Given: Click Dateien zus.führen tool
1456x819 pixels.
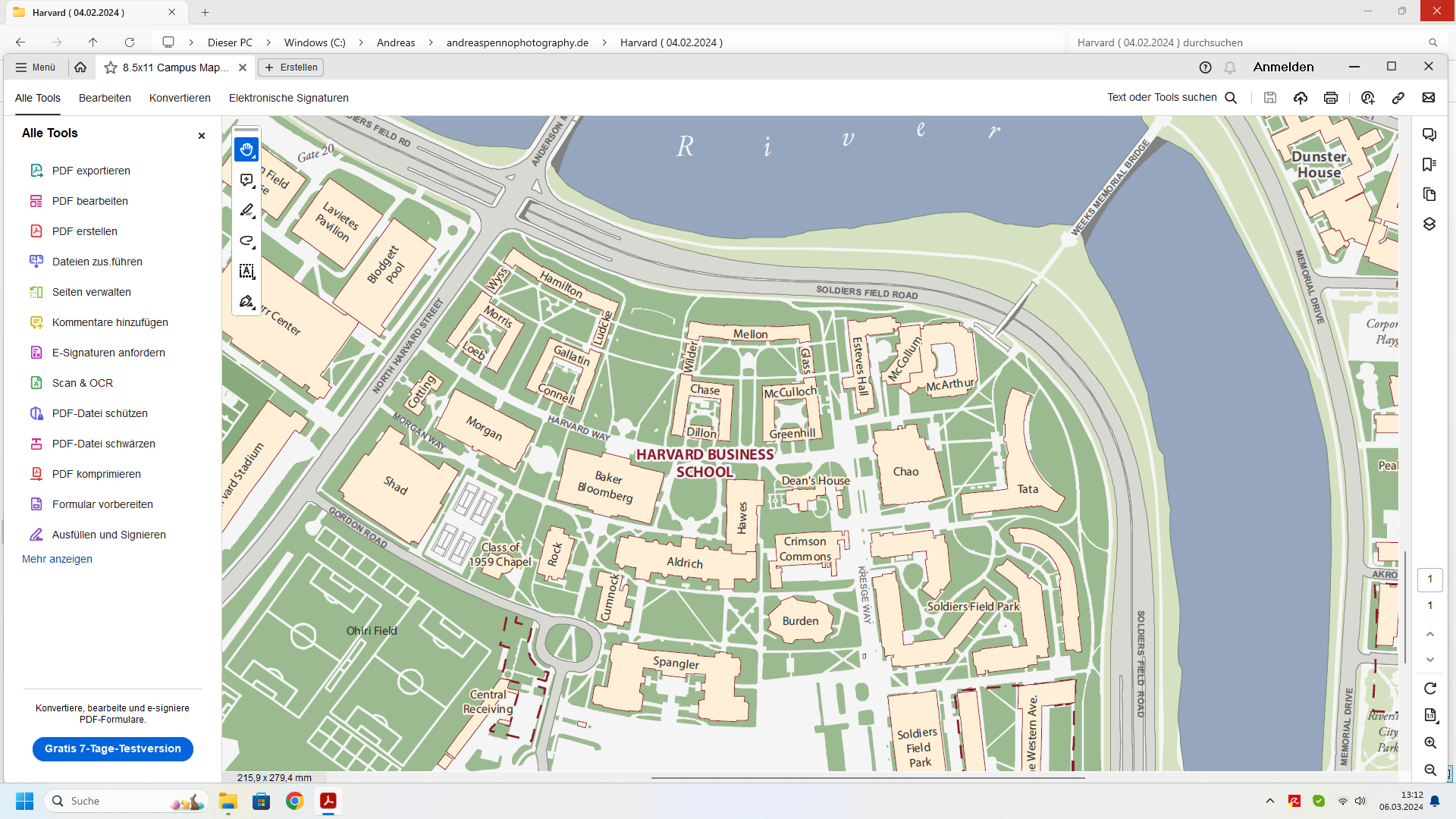Looking at the screenshot, I should [x=97, y=262].
